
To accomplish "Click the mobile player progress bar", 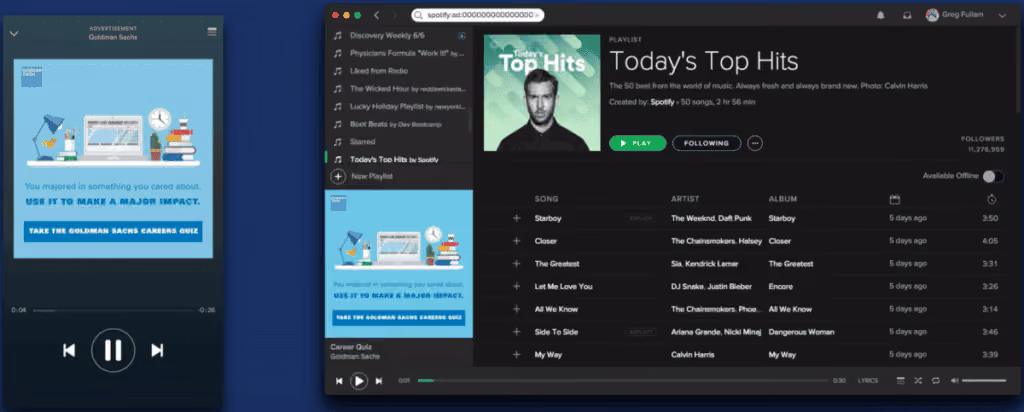I will [112, 310].
